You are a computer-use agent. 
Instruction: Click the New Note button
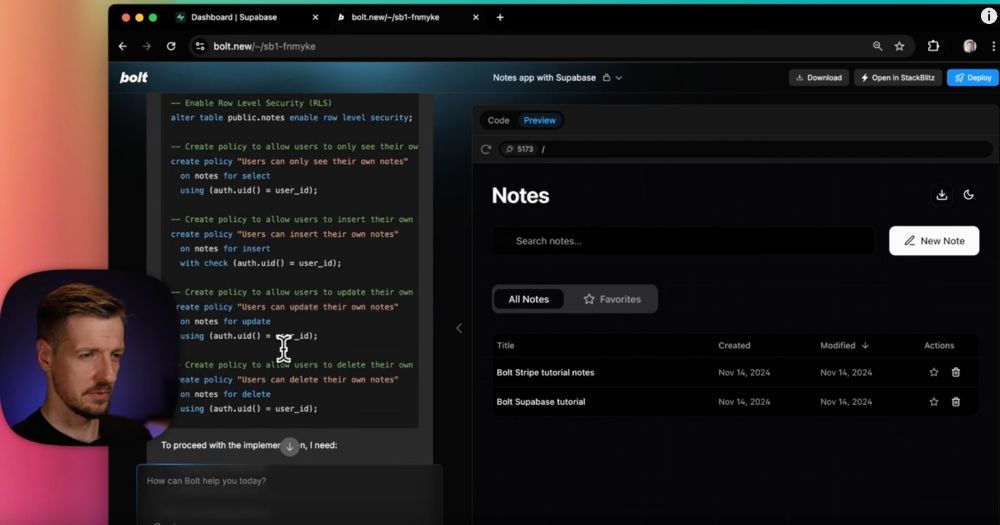click(x=934, y=241)
